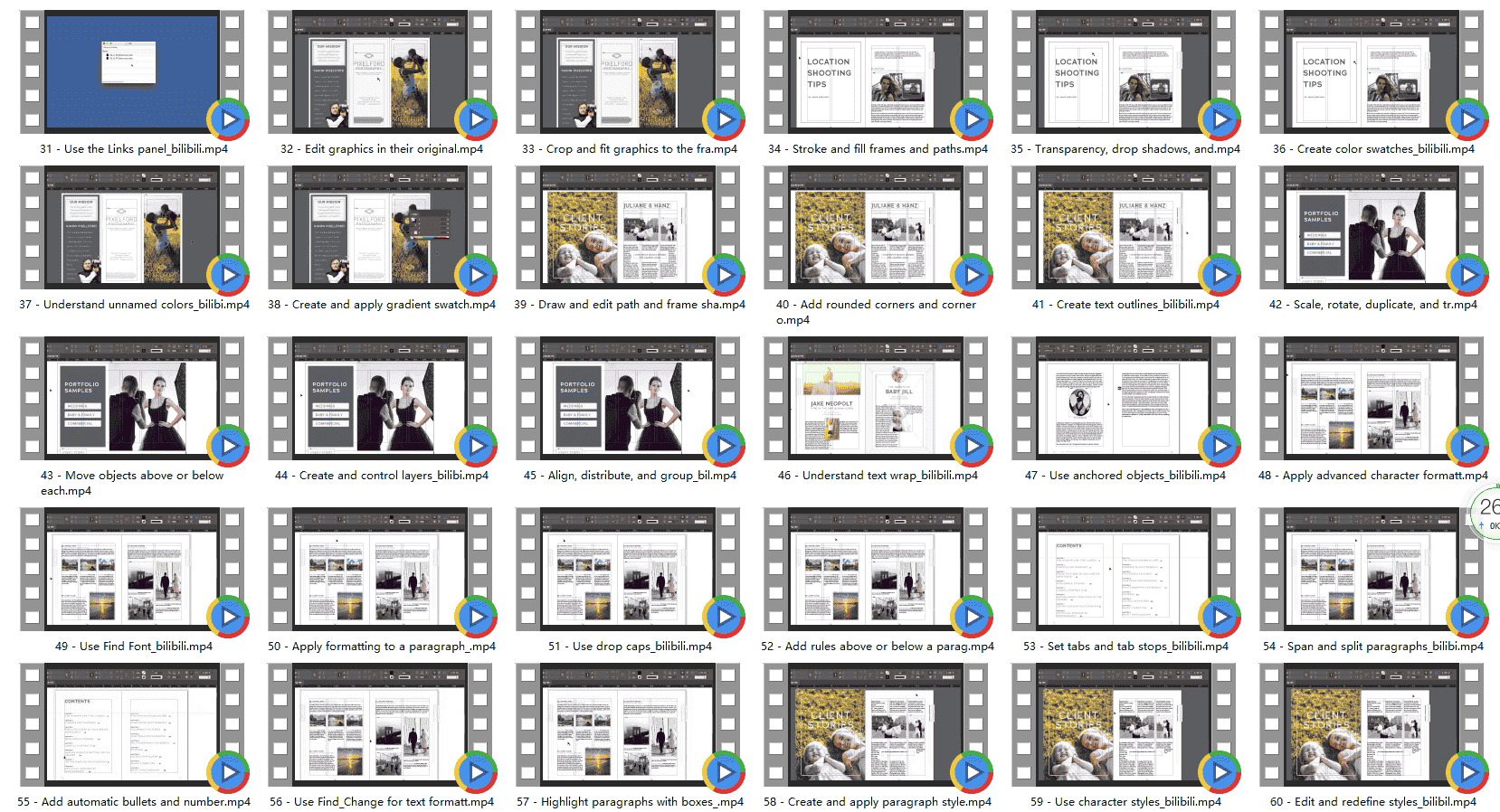Click file name '41 - Create text outlines_bilibili.mp4'
1500x812 pixels.
point(1125,305)
